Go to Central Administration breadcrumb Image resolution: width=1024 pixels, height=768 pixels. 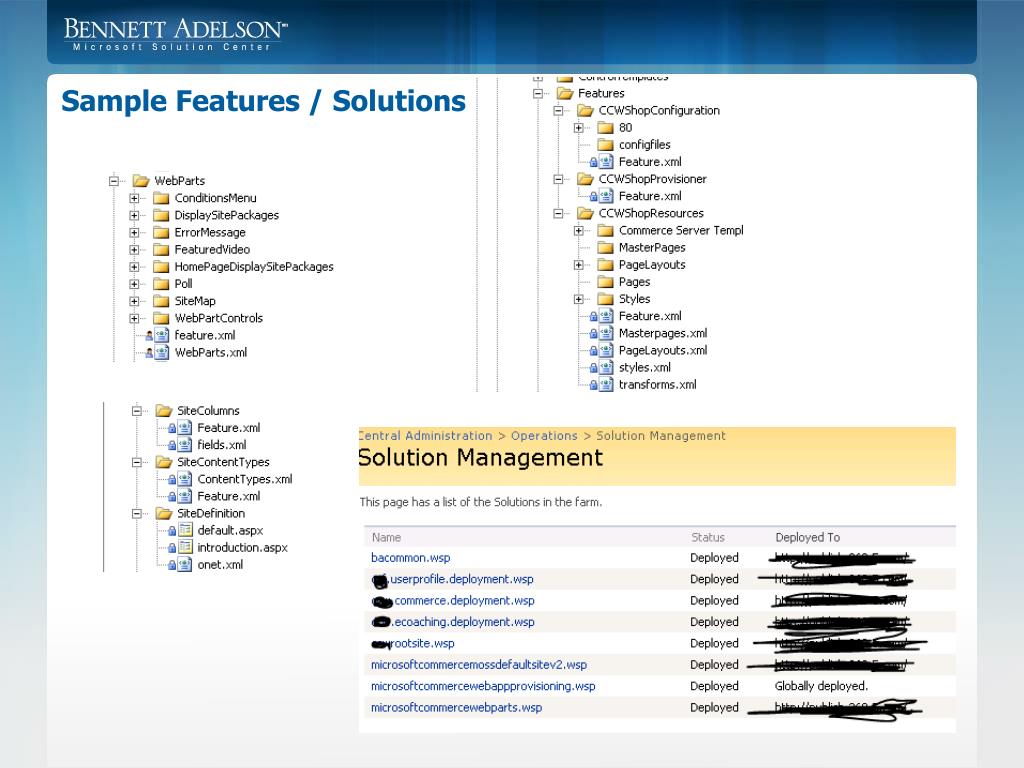click(x=425, y=436)
